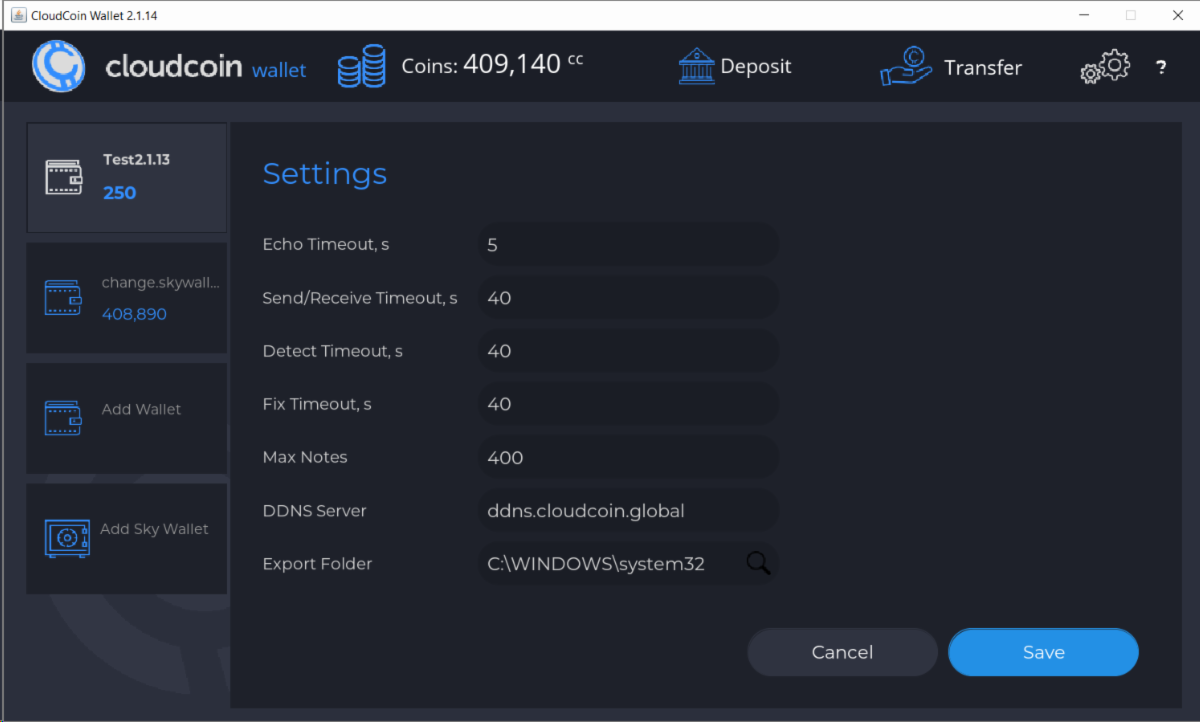Image resolution: width=1200 pixels, height=722 pixels.
Task: Click the Detect Timeout field
Action: (x=628, y=351)
